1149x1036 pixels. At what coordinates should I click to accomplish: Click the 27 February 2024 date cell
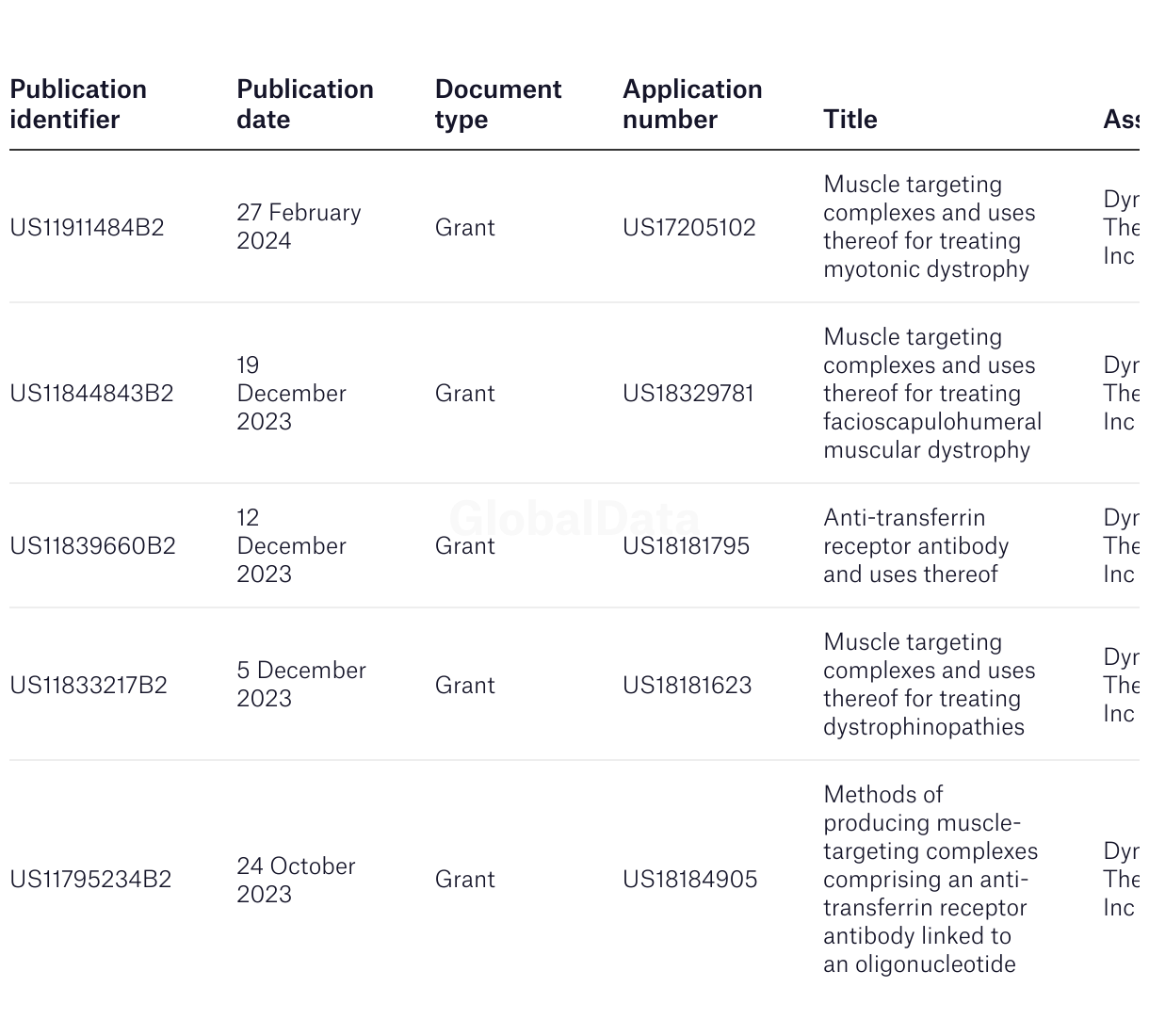298,227
